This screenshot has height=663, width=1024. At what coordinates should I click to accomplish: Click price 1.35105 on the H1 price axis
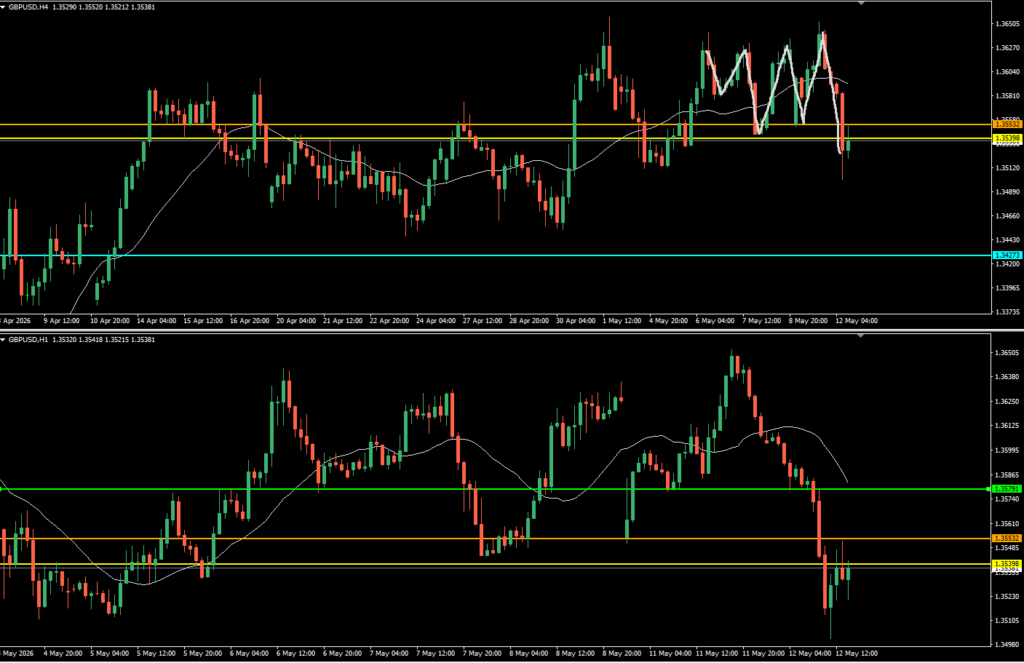pyautogui.click(x=1007, y=621)
